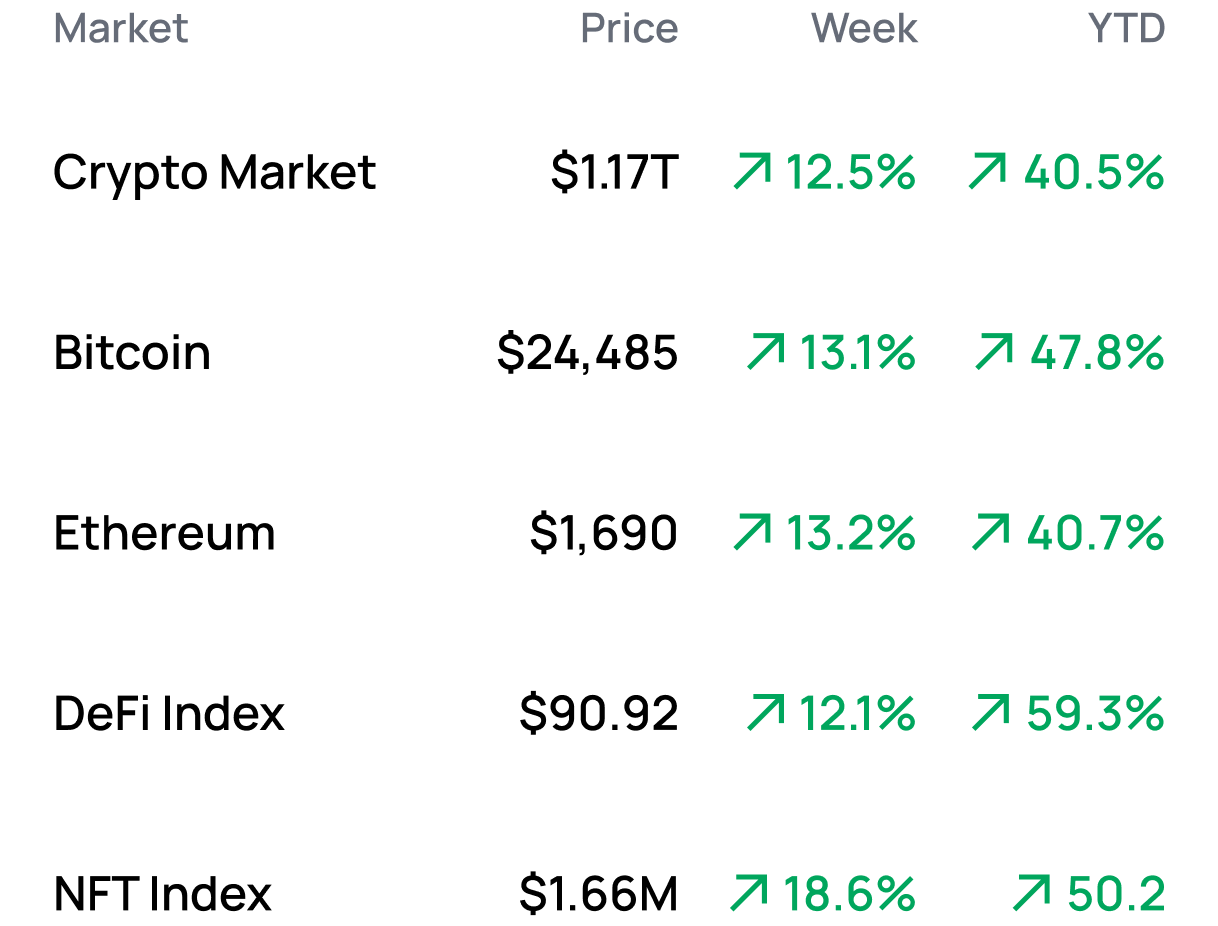Open the Bitcoin market entry

132,353
